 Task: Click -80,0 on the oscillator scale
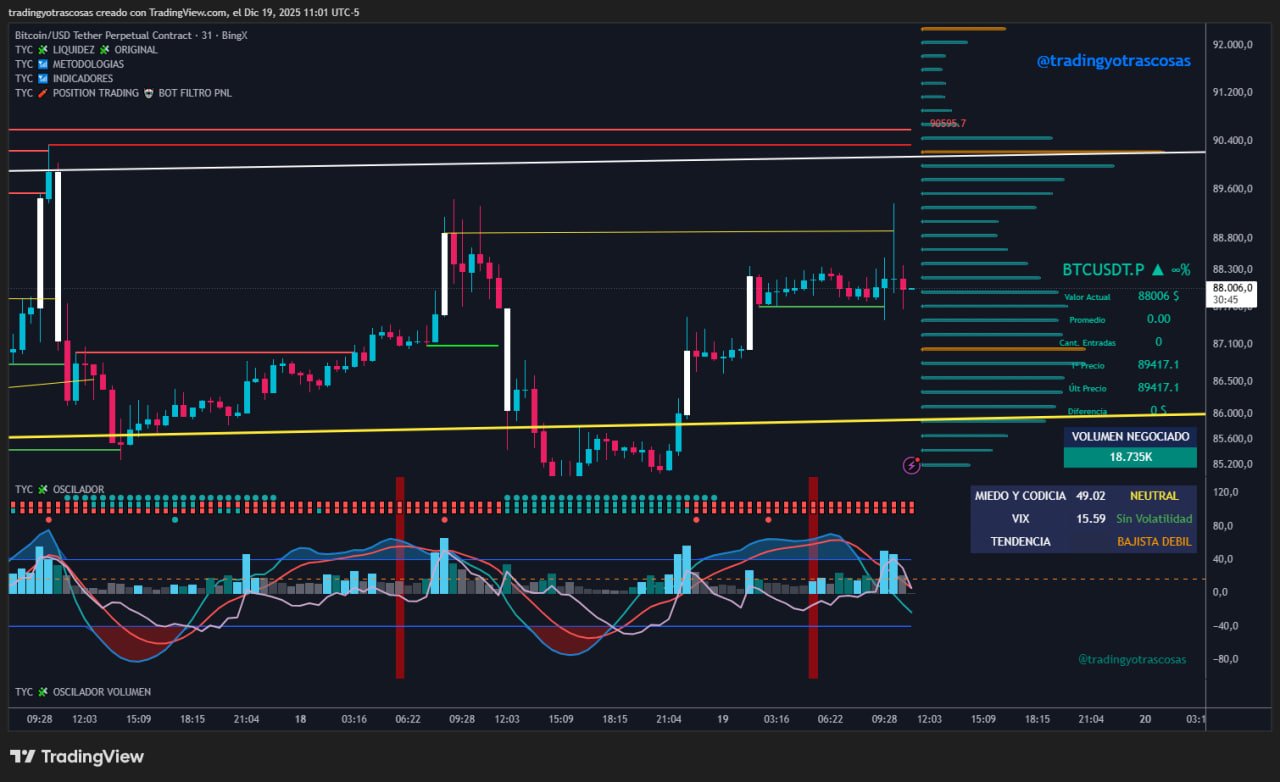1224,659
